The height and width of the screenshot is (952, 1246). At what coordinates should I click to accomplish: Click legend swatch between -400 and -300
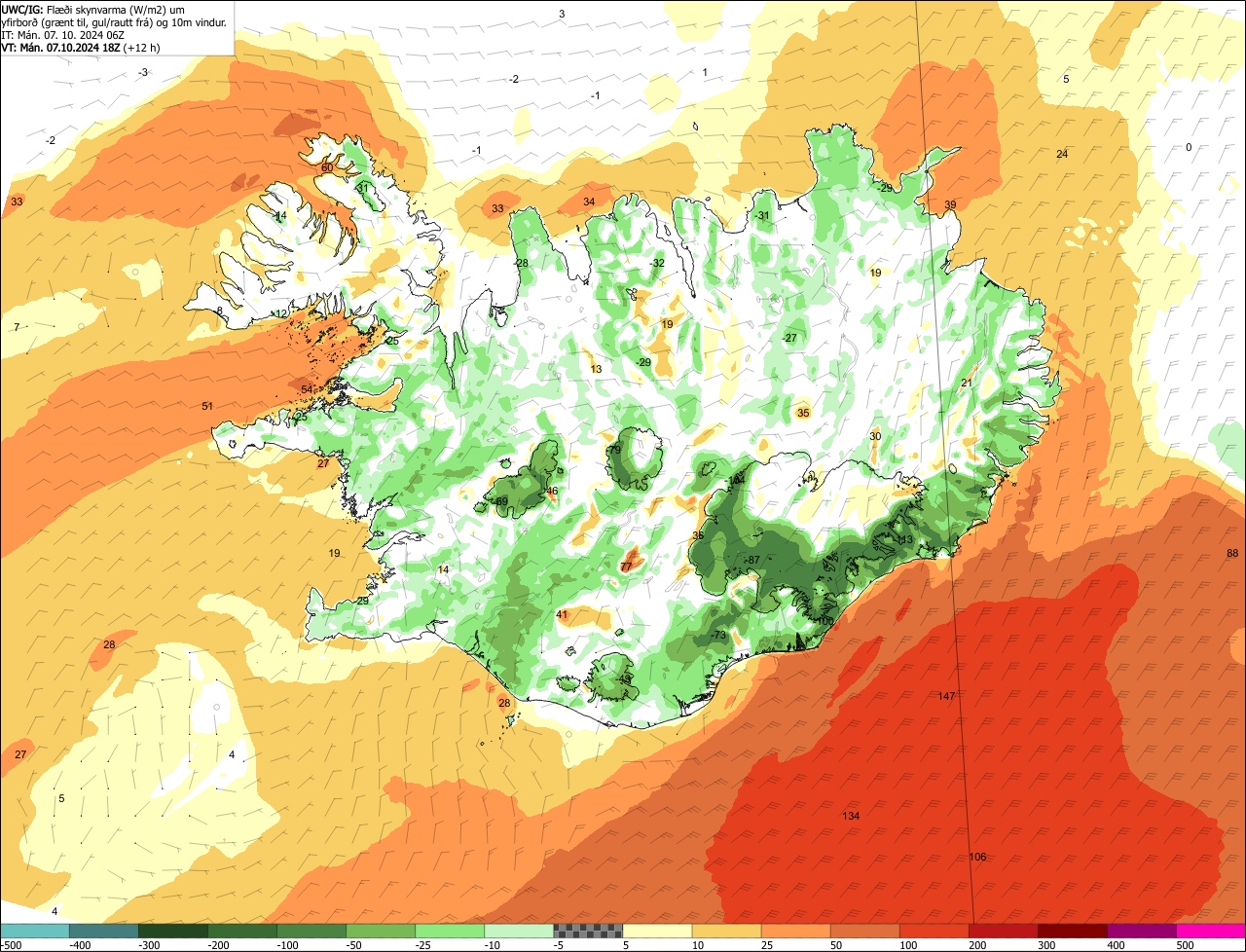coord(105,931)
